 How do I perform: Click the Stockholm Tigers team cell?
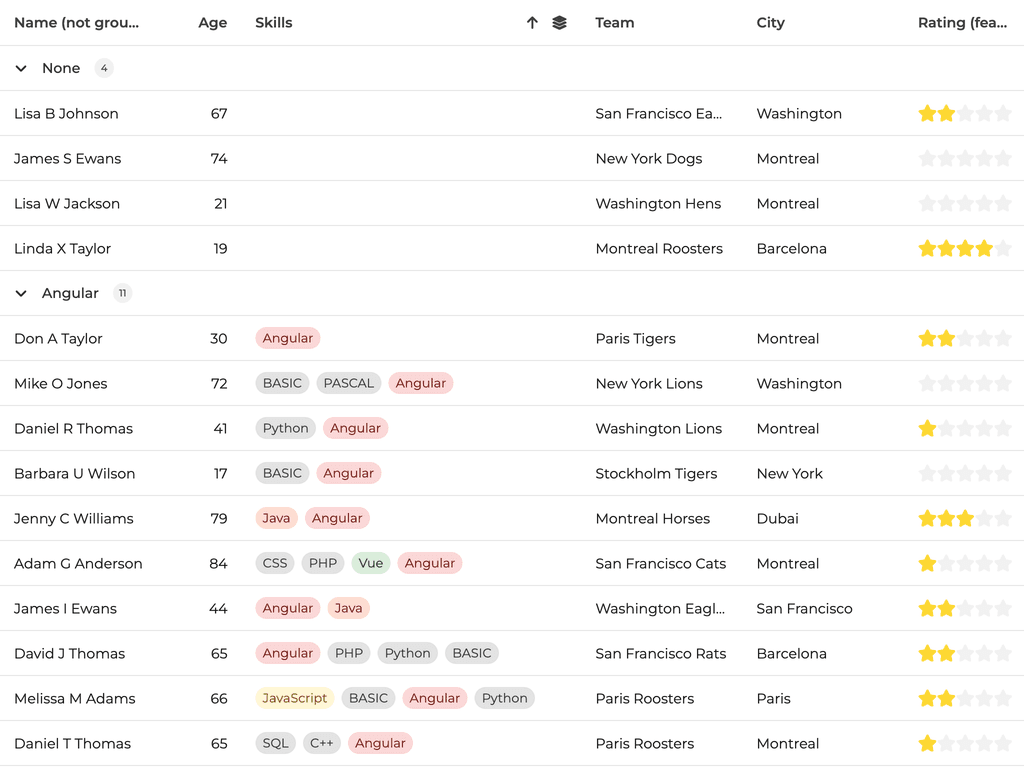(656, 473)
